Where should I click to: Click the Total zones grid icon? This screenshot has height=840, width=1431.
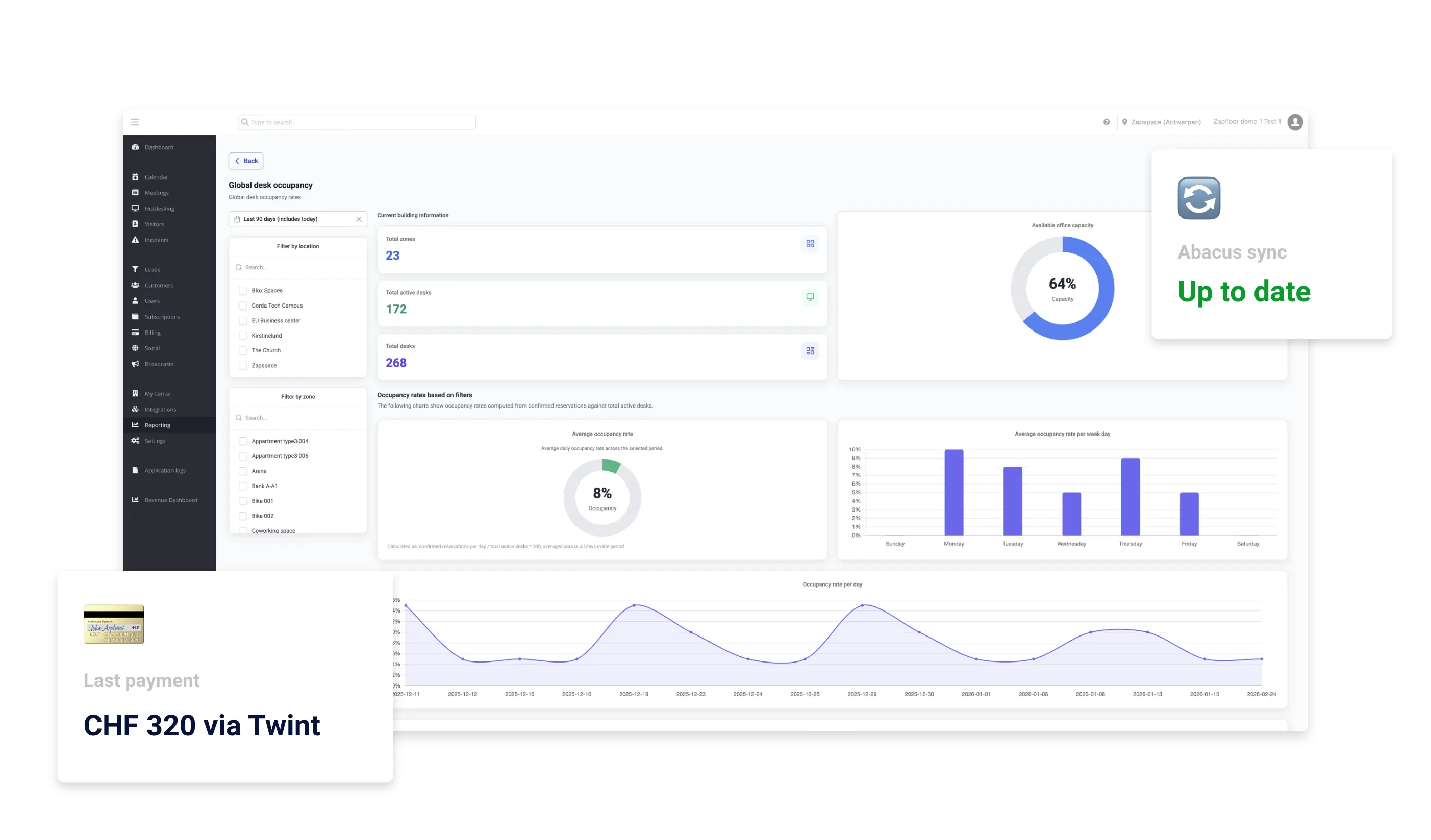click(x=810, y=243)
